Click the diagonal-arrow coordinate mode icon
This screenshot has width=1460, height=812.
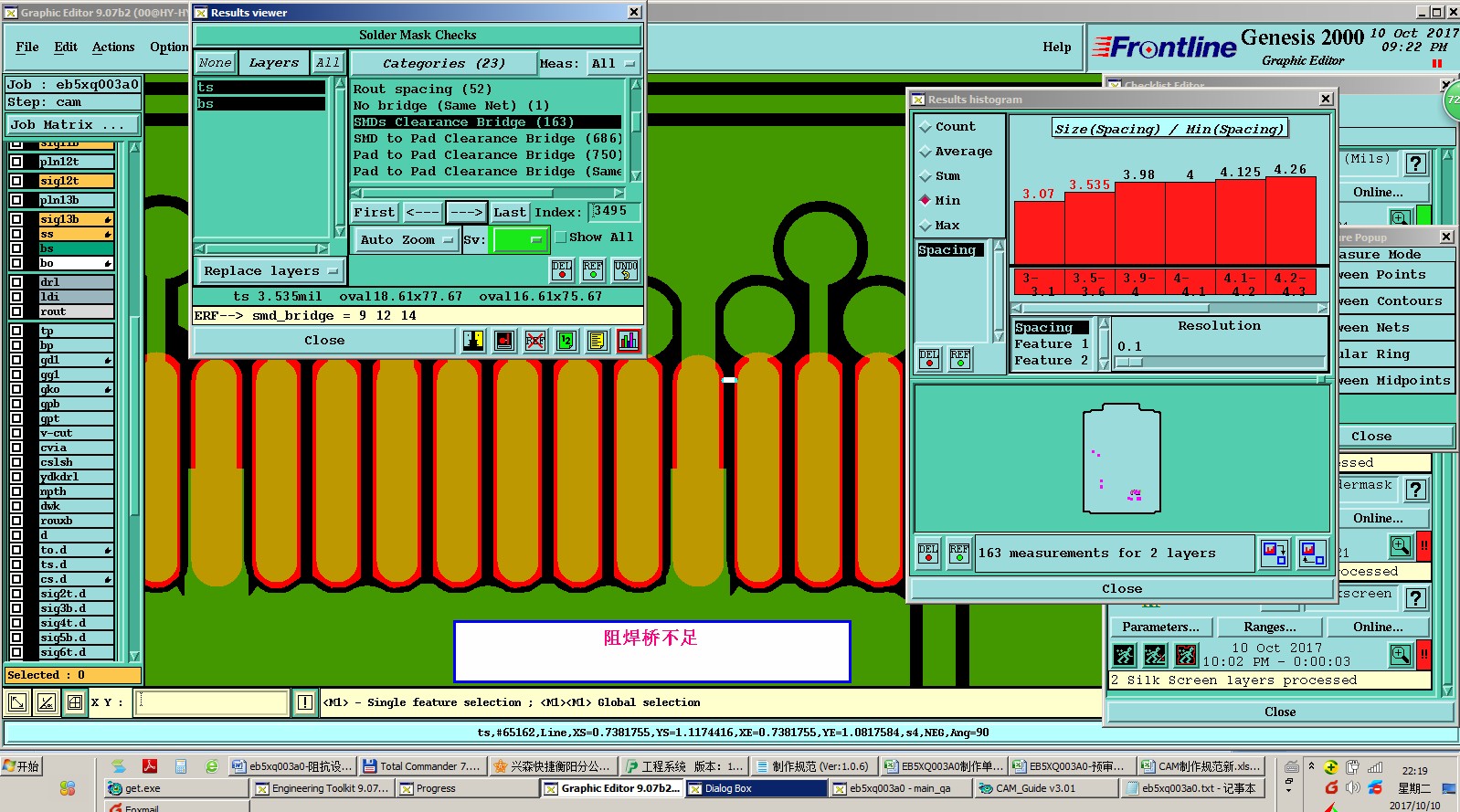(17, 702)
